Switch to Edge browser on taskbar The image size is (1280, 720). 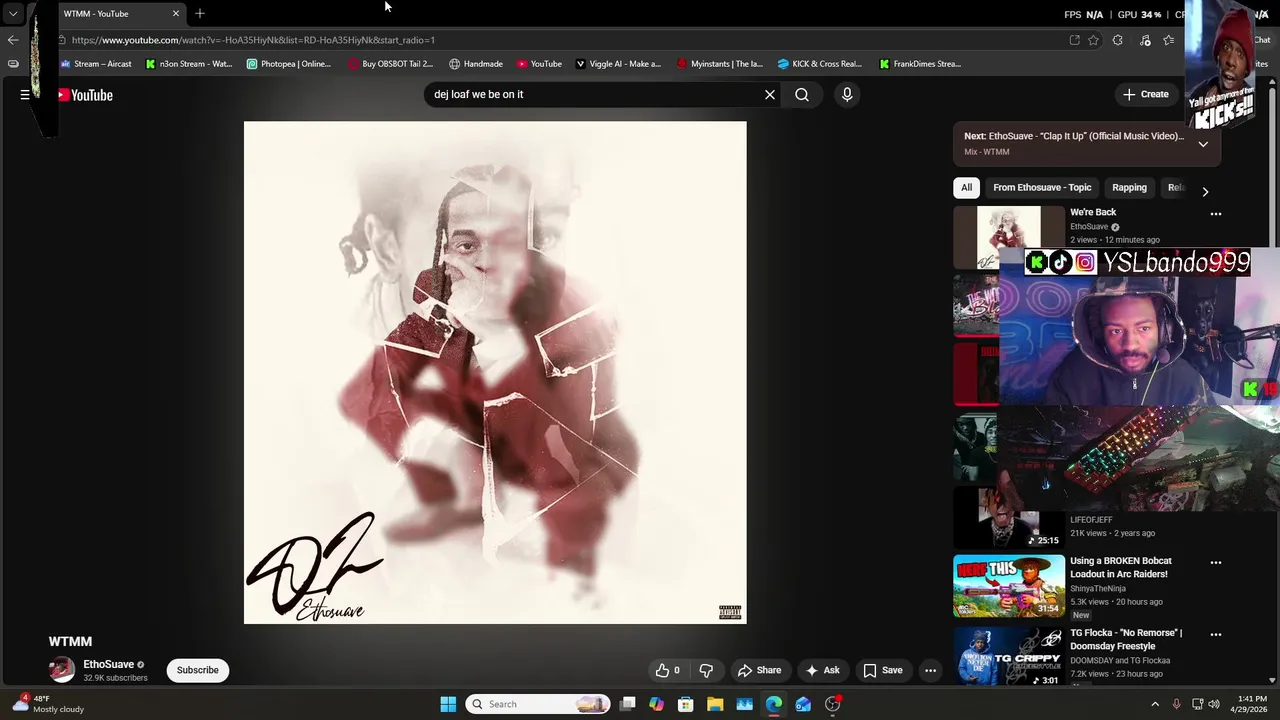774,704
